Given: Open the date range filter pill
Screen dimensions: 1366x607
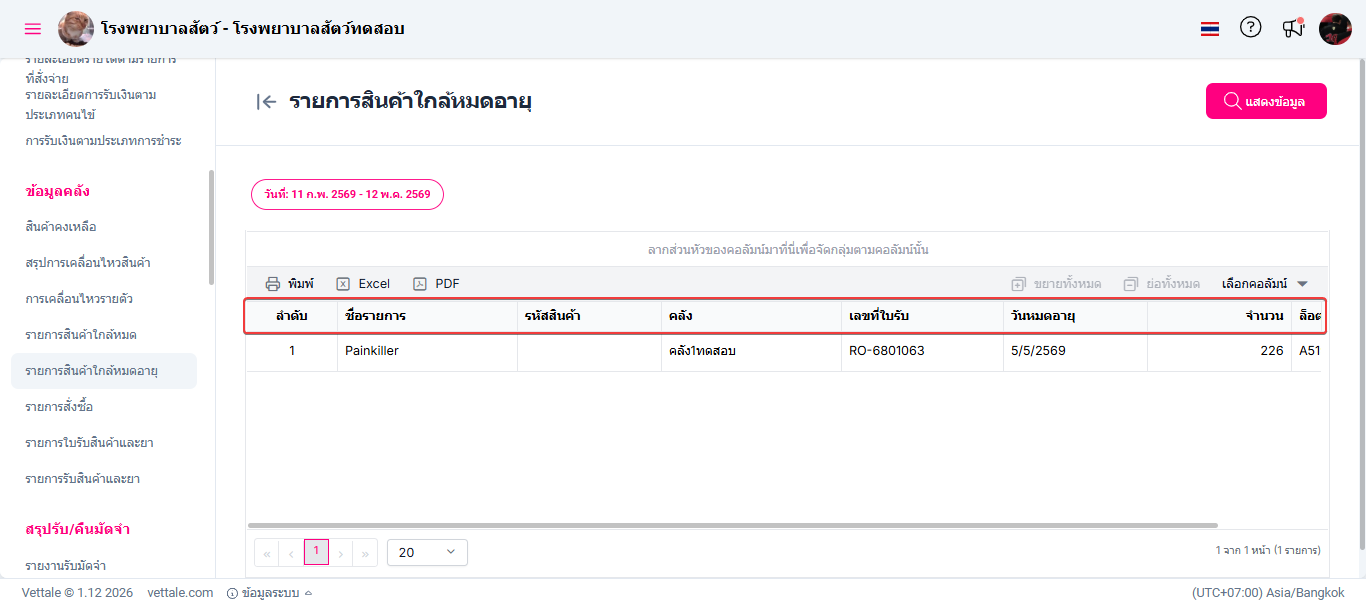Looking at the screenshot, I should [347, 194].
